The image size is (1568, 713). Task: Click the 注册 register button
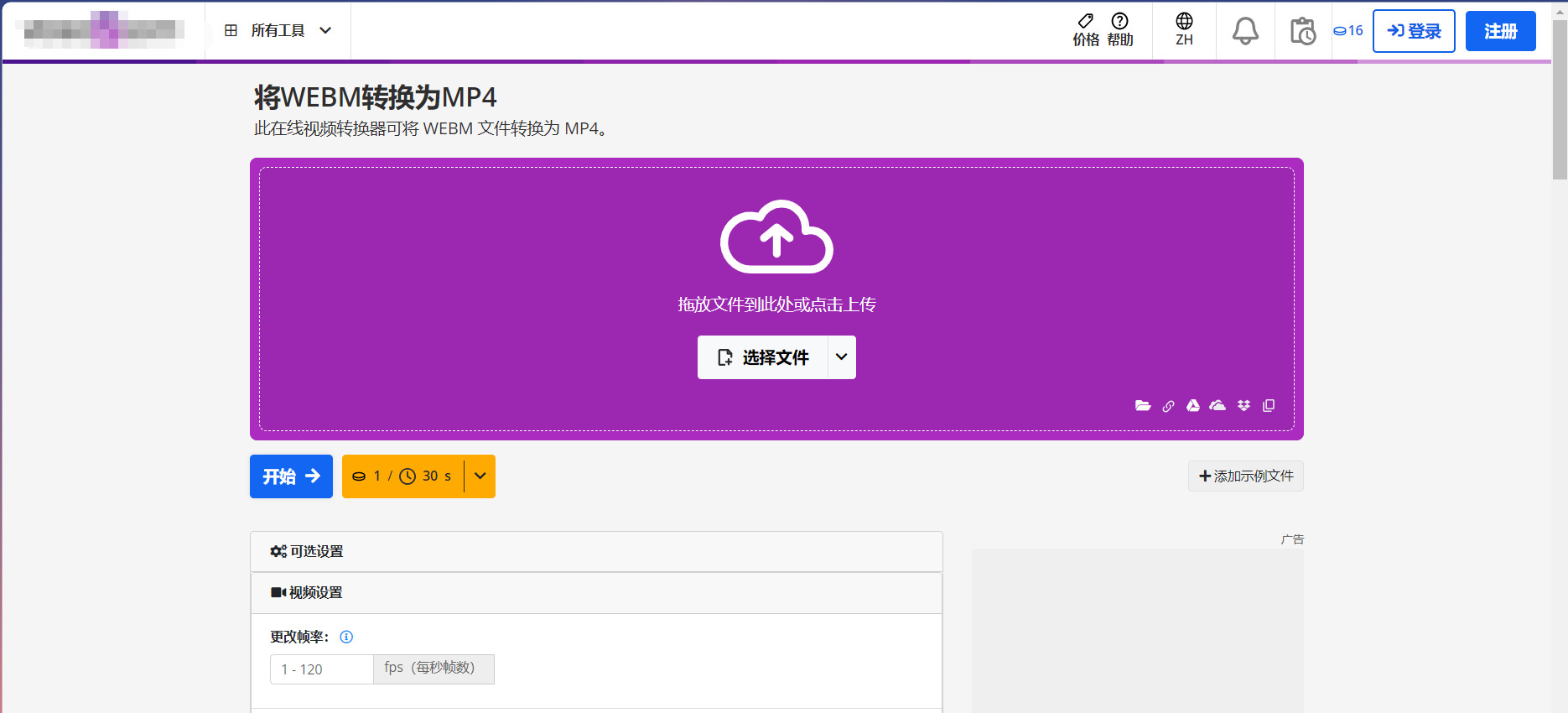pos(1501,31)
